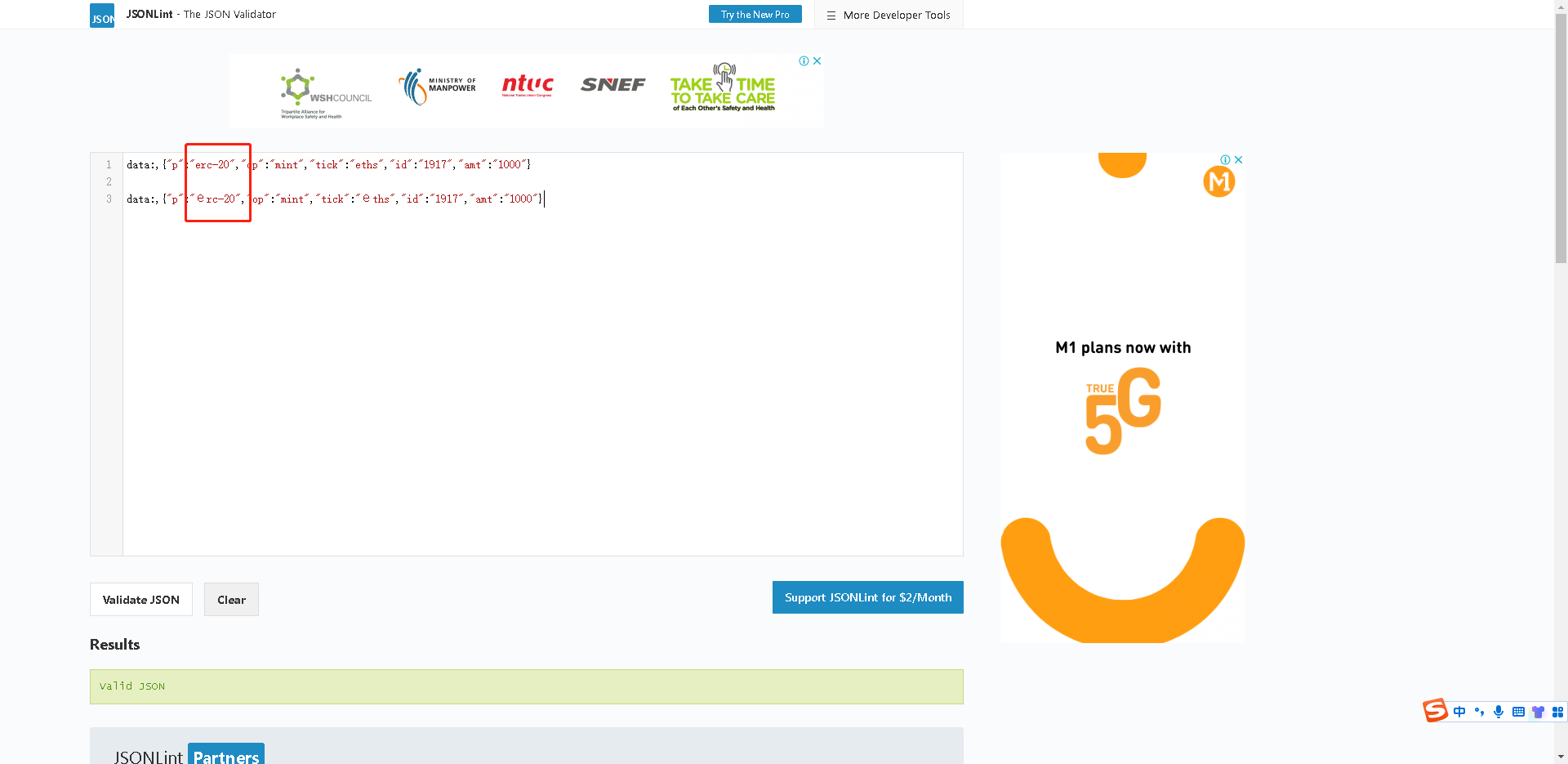Click the page scrollbar down arrow
The height and width of the screenshot is (764, 1568).
click(x=1561, y=757)
